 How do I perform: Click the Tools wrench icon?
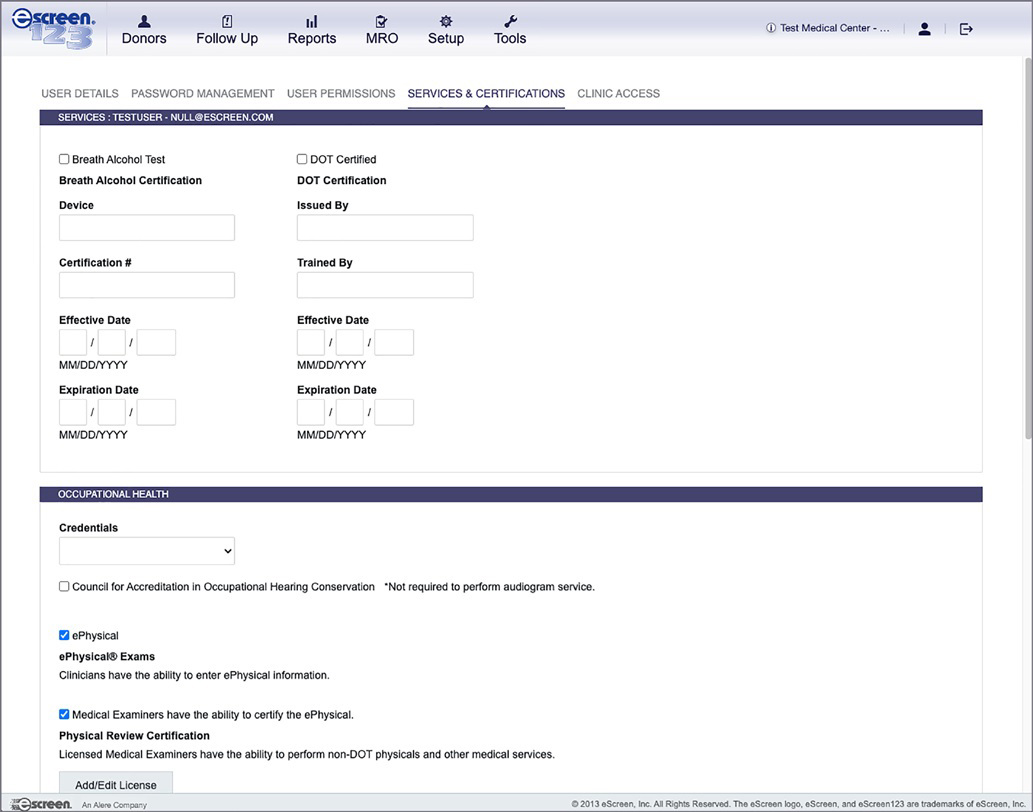point(510,21)
